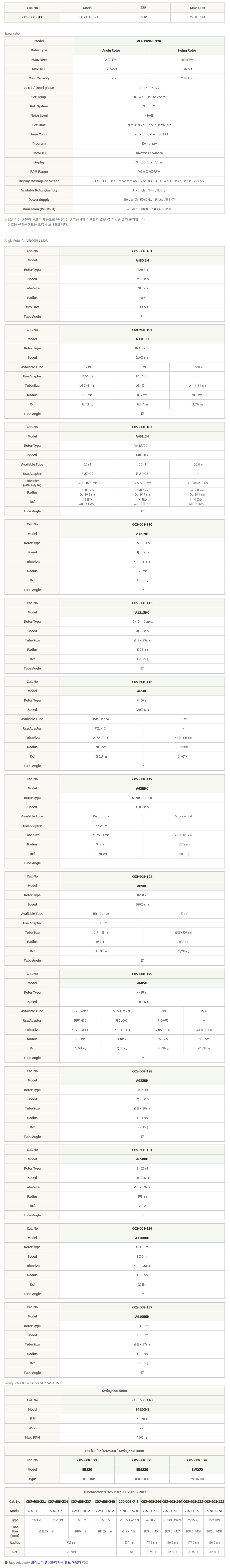Select catalog number C05-608-125
The image size is (230, 1568).
tap(142, 973)
